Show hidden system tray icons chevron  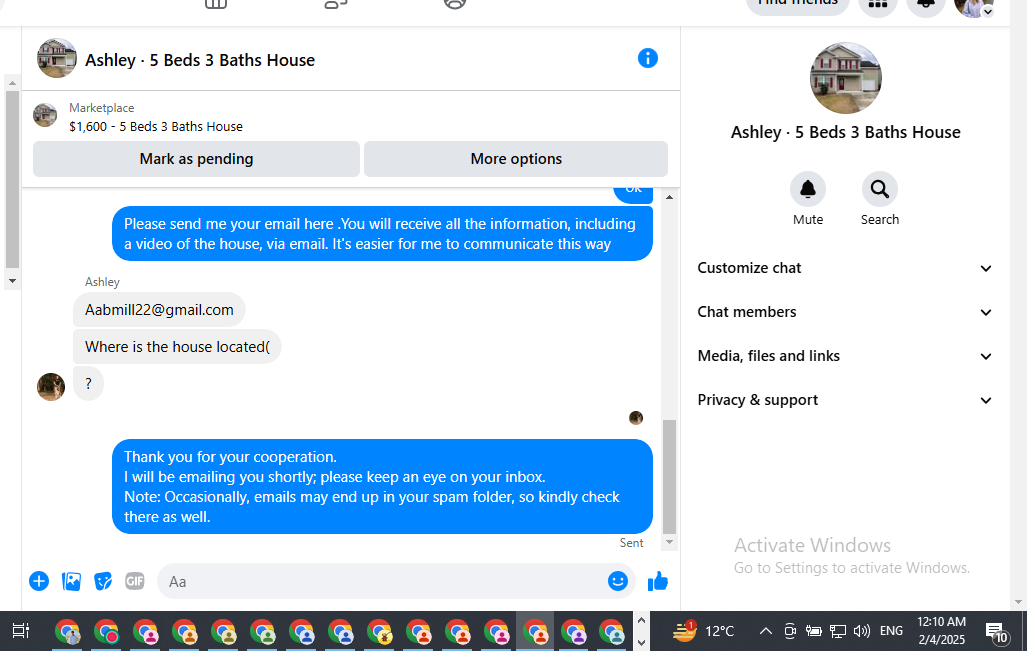(x=765, y=631)
